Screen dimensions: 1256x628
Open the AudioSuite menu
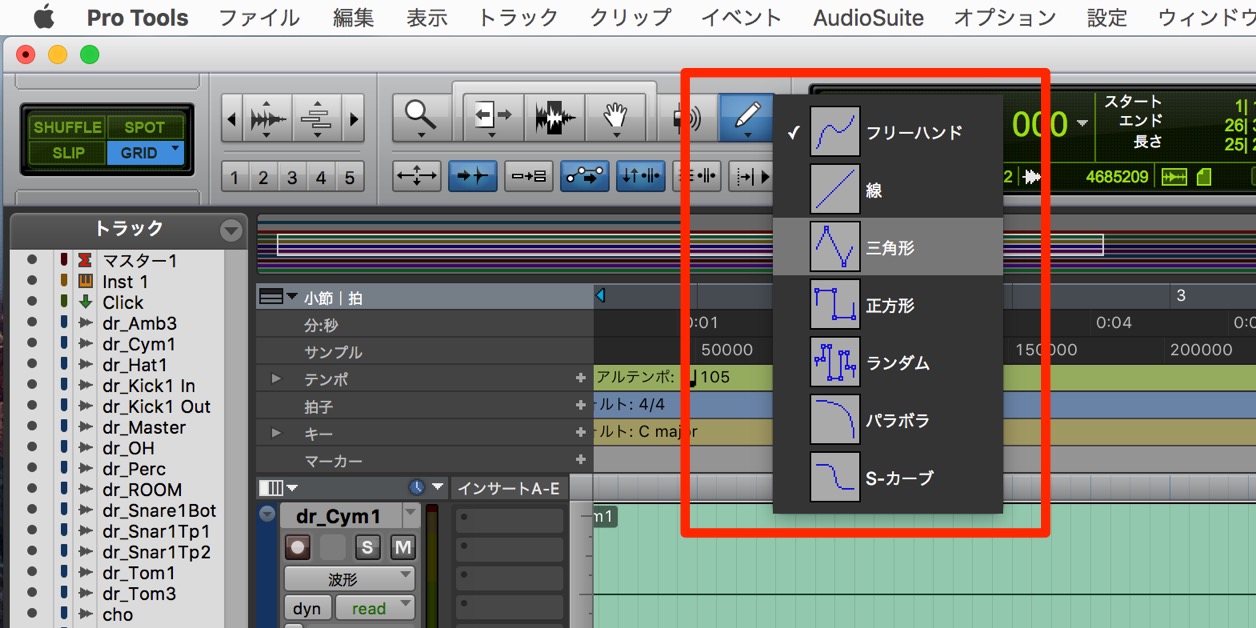869,17
